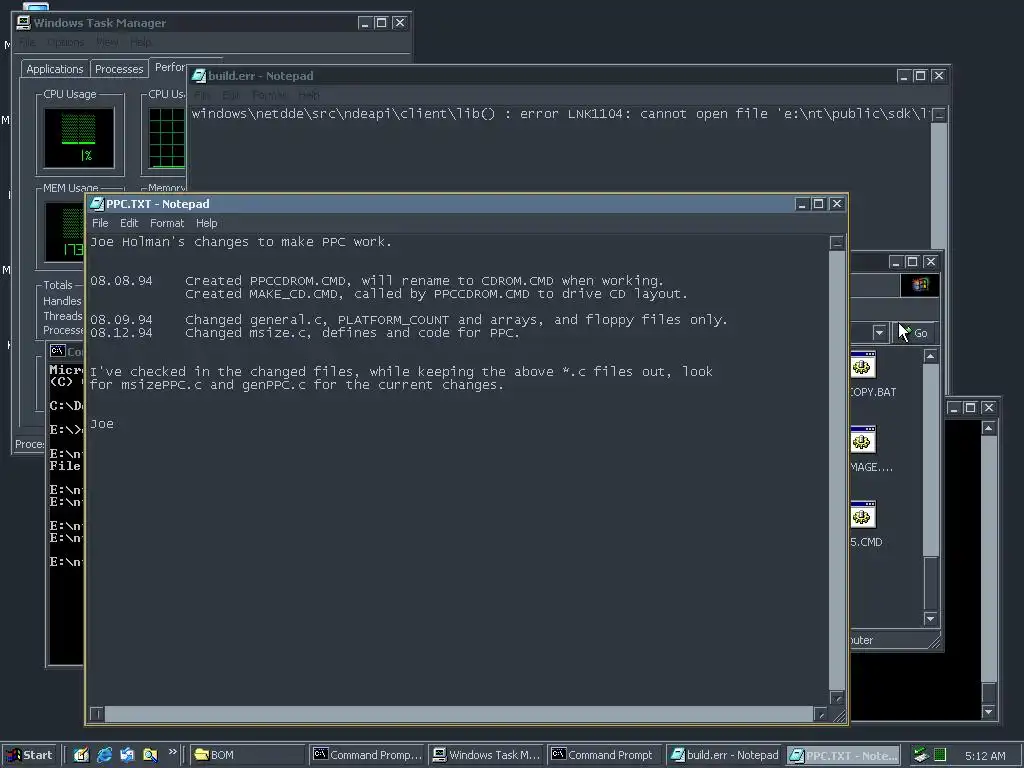Click the MEM Usage gauge in Task Manager
This screenshot has width=1024, height=768.
[65, 232]
